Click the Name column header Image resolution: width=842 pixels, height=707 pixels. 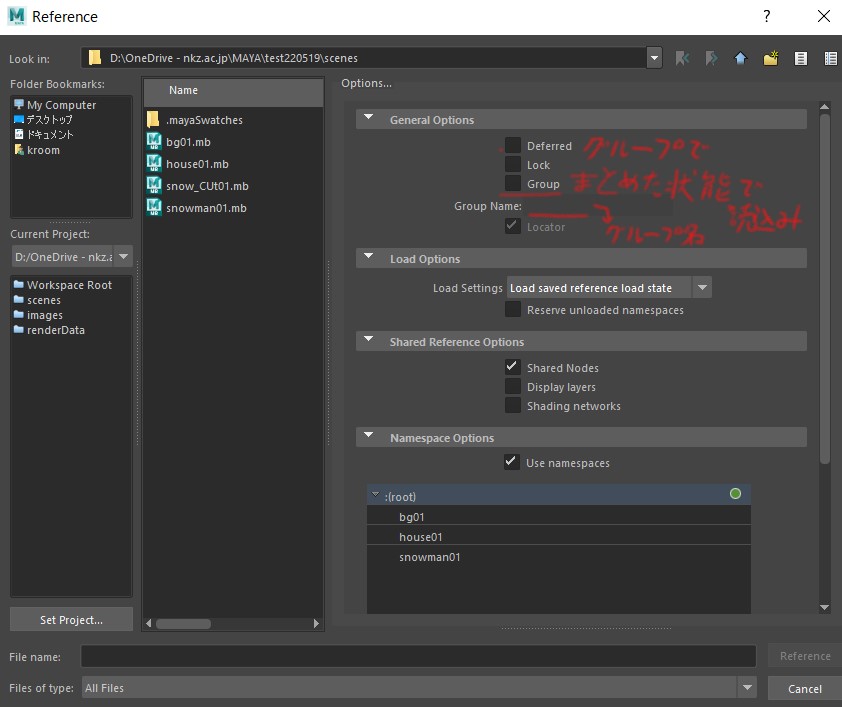(x=234, y=92)
